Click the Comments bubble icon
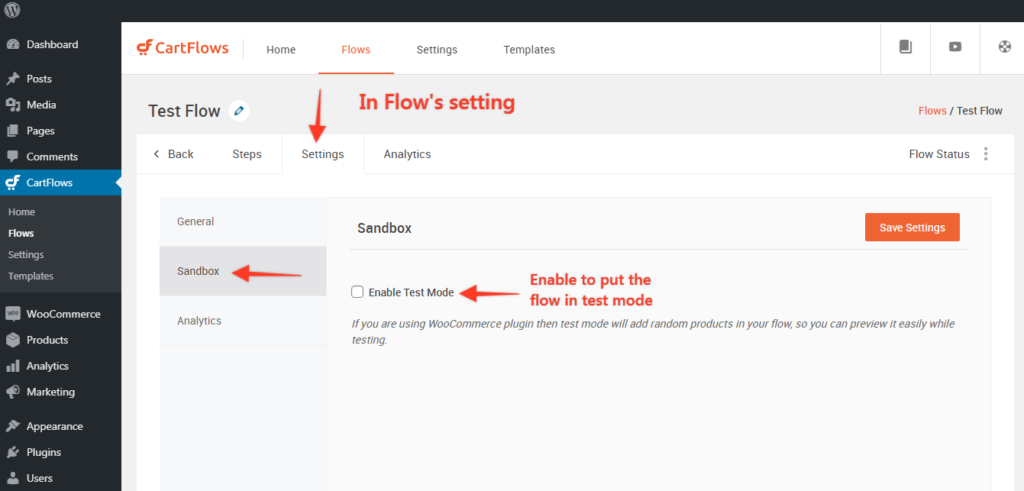This screenshot has width=1024, height=491. [x=12, y=157]
